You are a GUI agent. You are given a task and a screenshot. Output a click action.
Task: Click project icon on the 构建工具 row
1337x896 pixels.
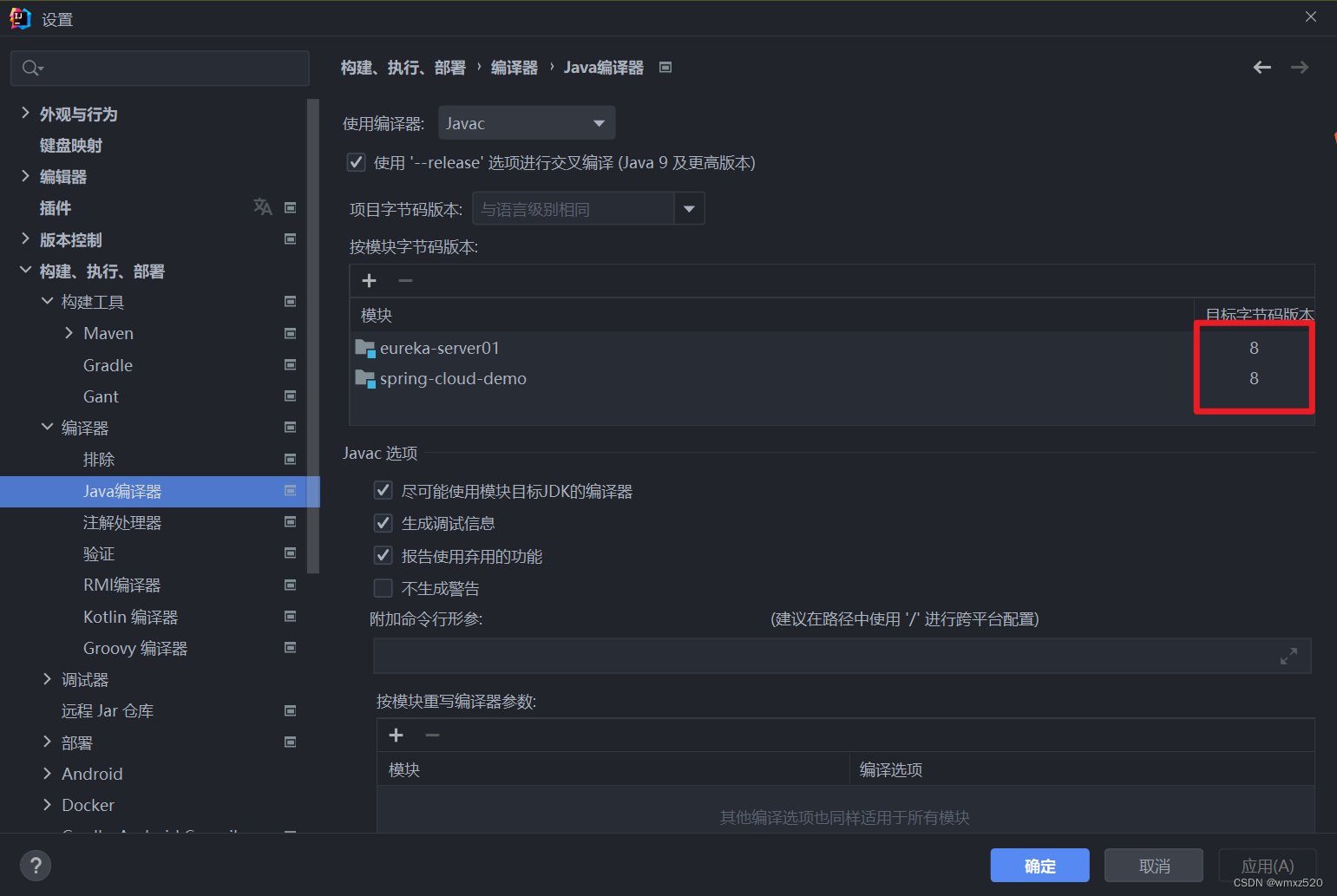[x=291, y=302]
